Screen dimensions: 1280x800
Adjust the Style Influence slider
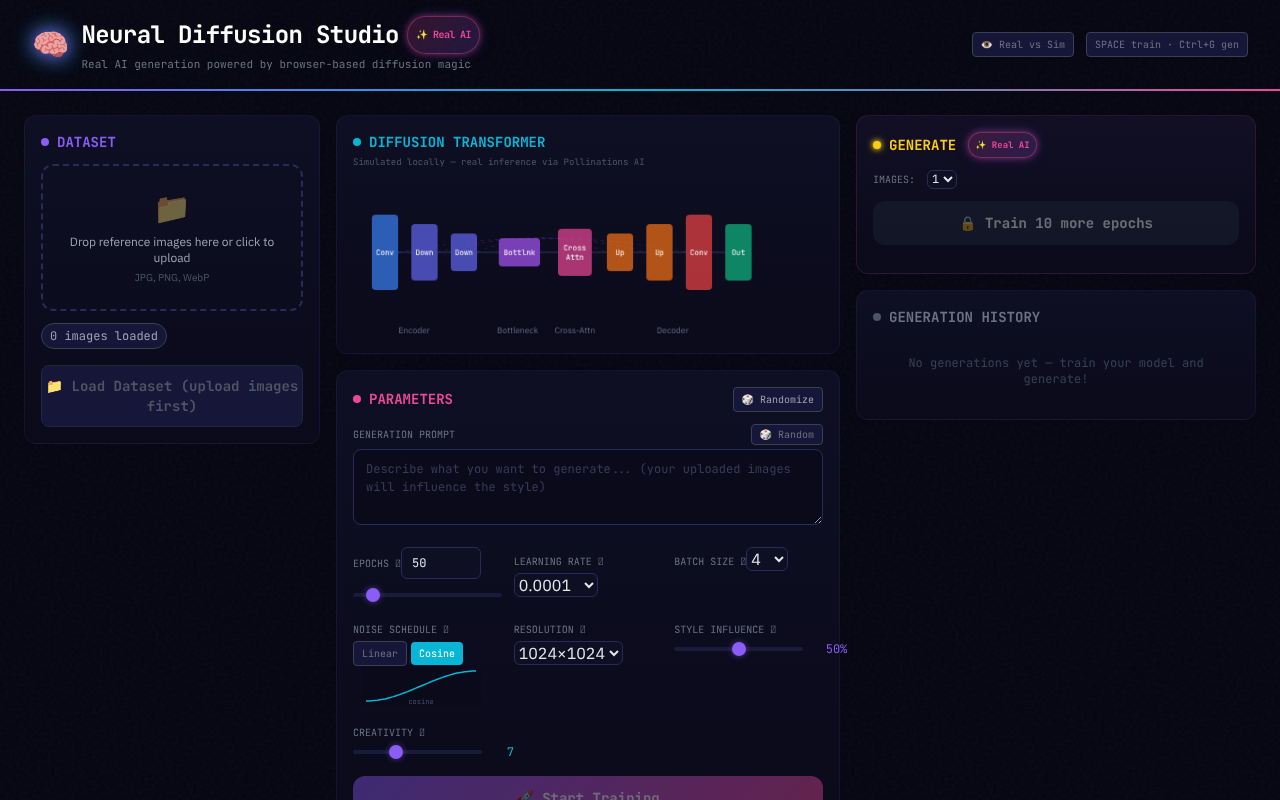tap(739, 648)
